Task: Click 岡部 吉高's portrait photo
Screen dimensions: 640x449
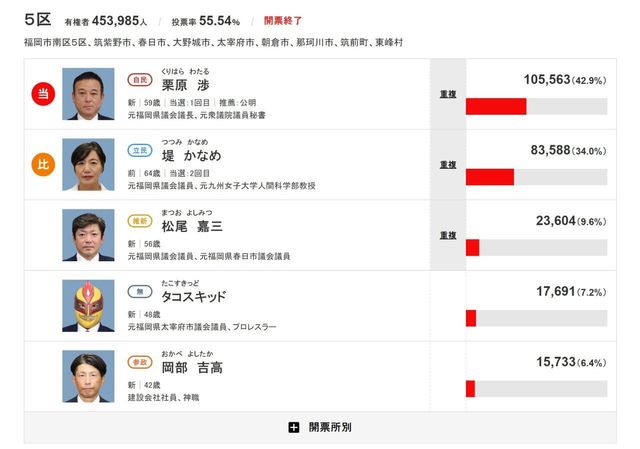Action: [88, 377]
